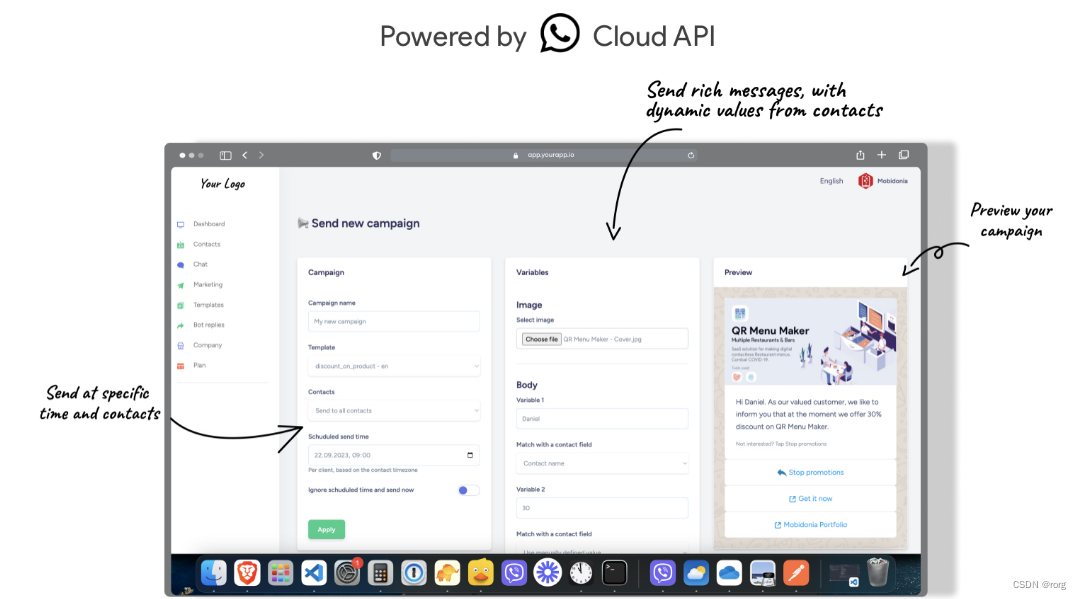The image size is (1081, 599).
Task: Open Company in the sidebar
Action: [x=208, y=345]
